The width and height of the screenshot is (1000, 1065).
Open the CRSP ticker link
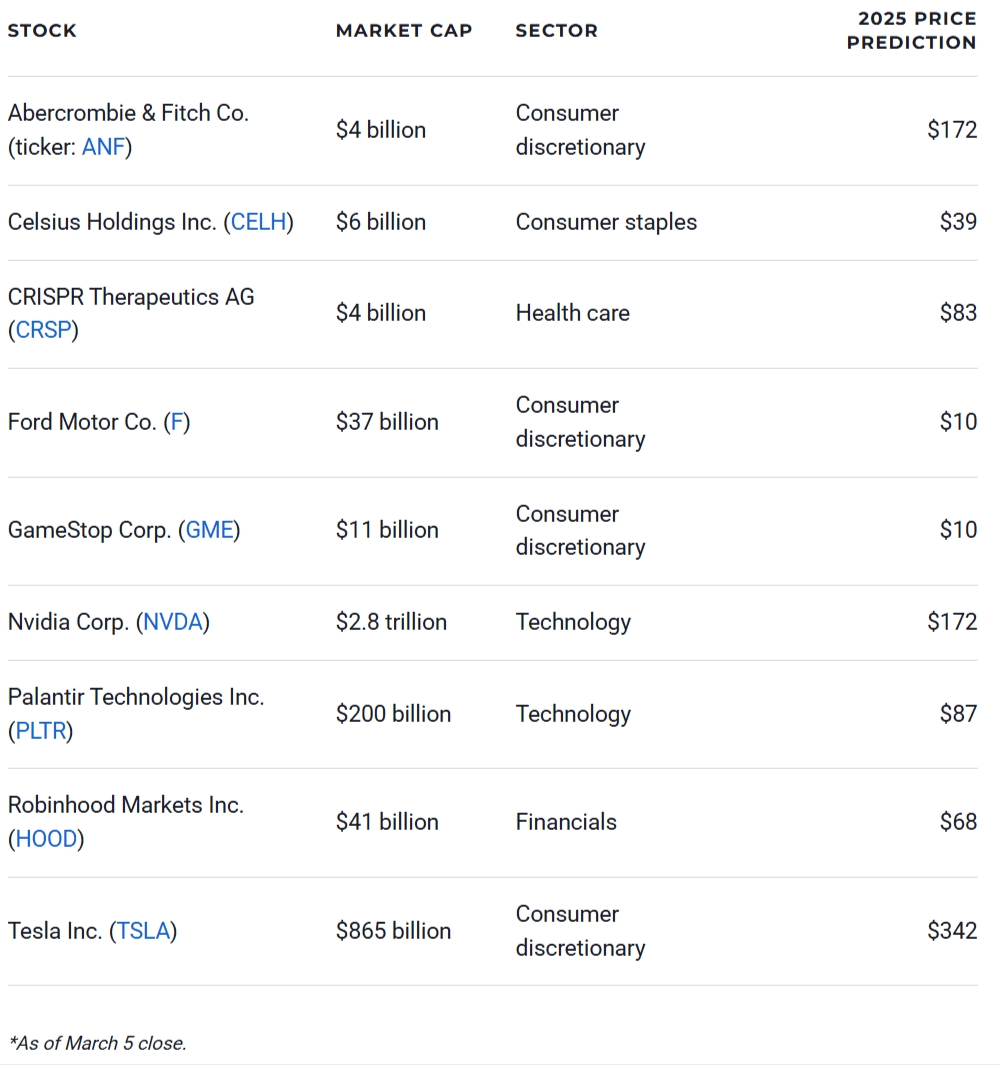click(x=43, y=330)
